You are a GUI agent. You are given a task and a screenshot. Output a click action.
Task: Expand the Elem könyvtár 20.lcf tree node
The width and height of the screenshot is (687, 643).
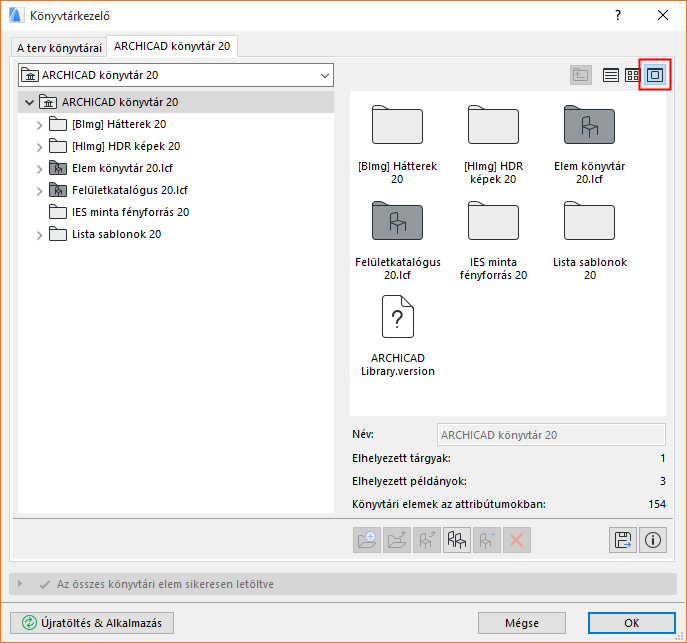coord(39,169)
